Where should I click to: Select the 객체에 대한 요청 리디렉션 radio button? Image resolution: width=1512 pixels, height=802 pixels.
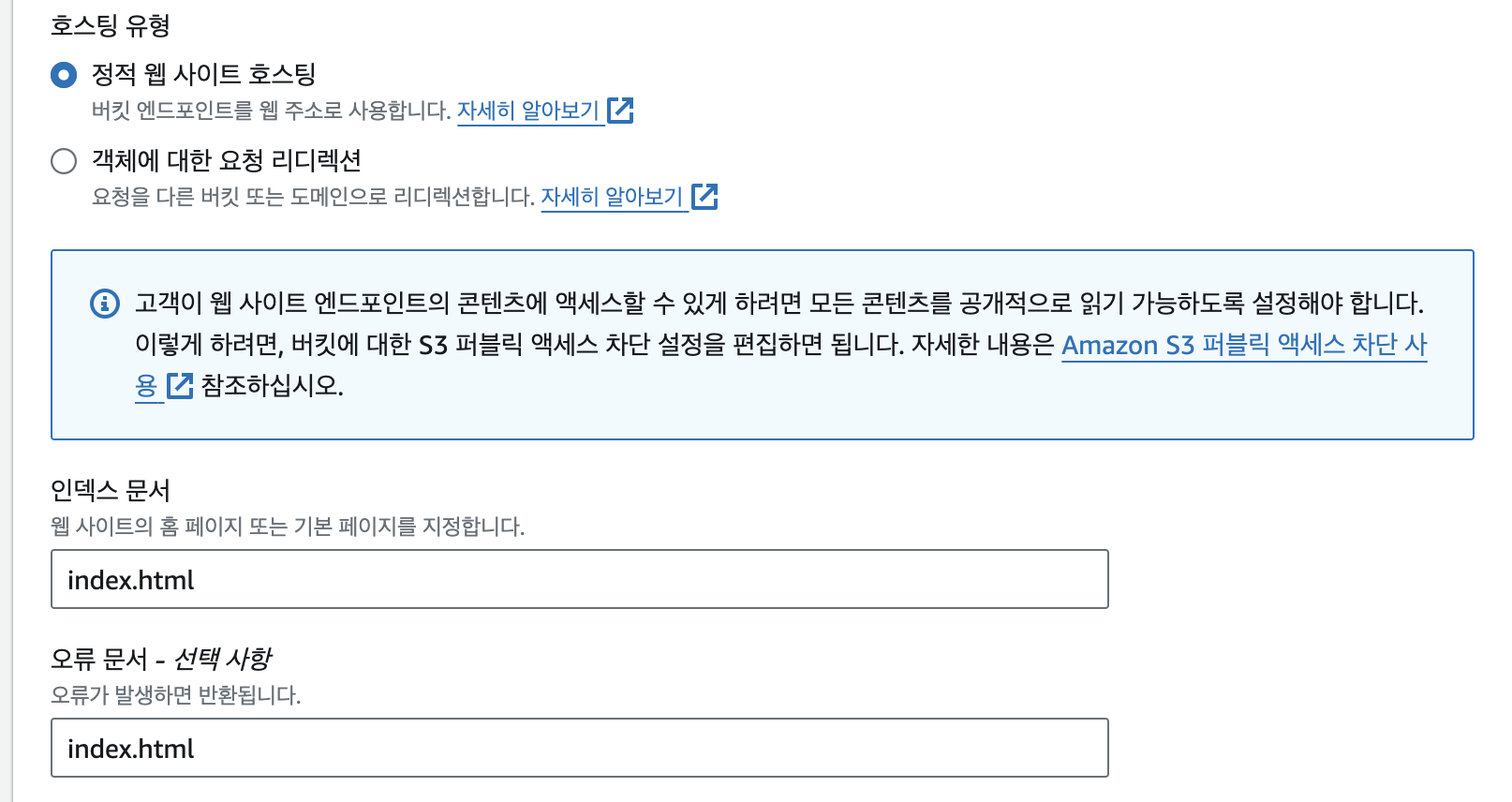tap(64, 161)
